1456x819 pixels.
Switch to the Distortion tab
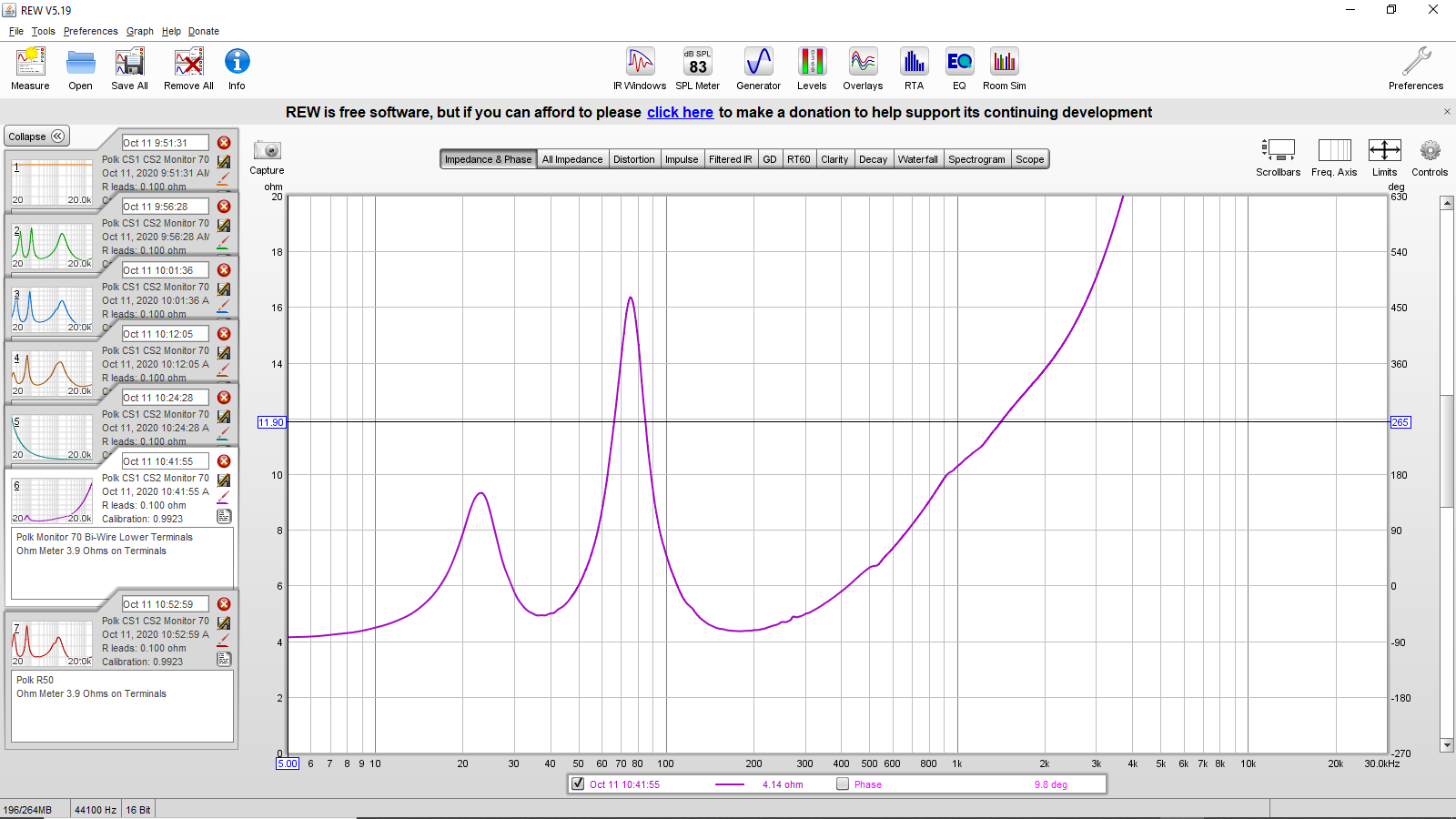coord(633,159)
